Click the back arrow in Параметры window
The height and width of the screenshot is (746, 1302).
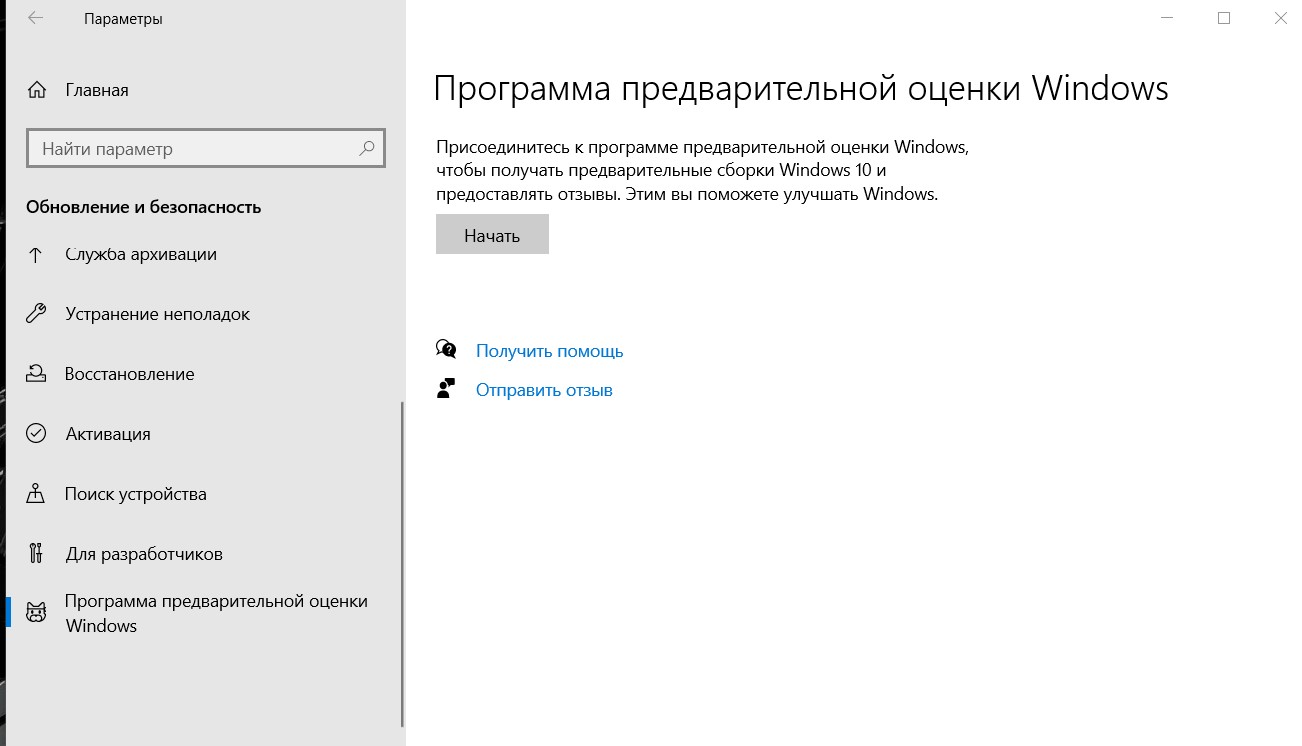(x=36, y=18)
